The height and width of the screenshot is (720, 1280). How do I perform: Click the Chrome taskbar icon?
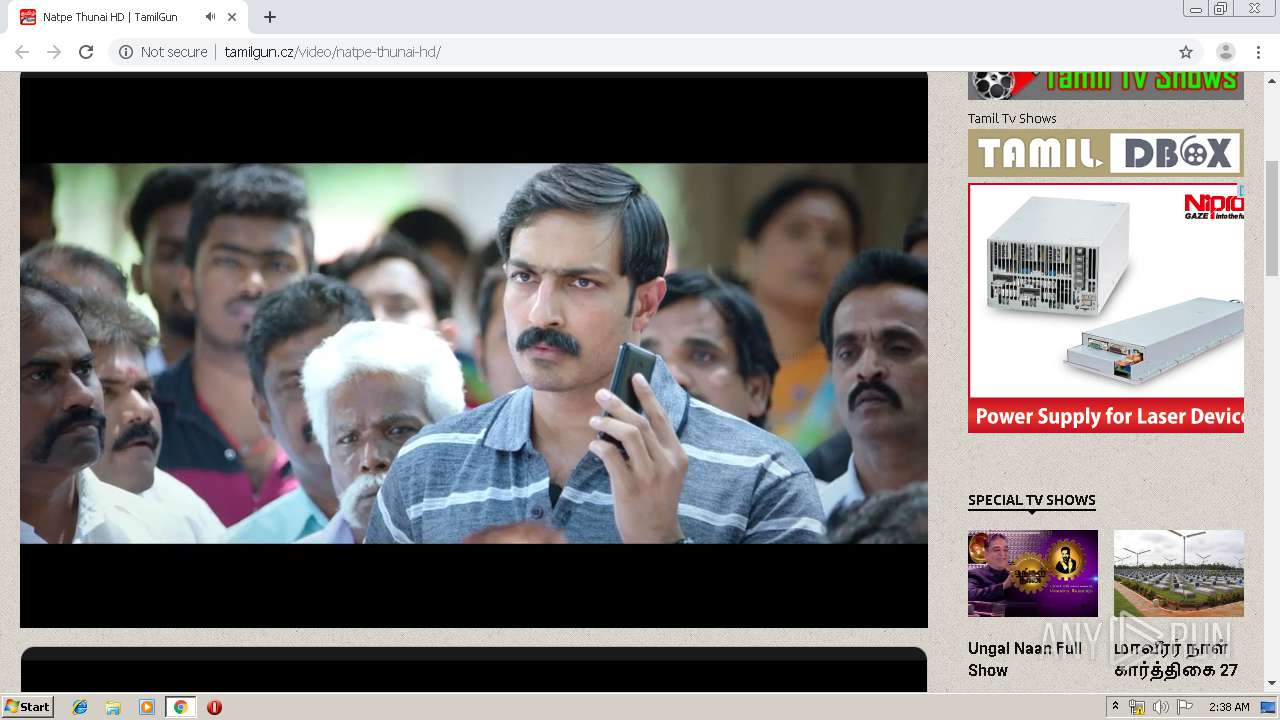tap(180, 707)
